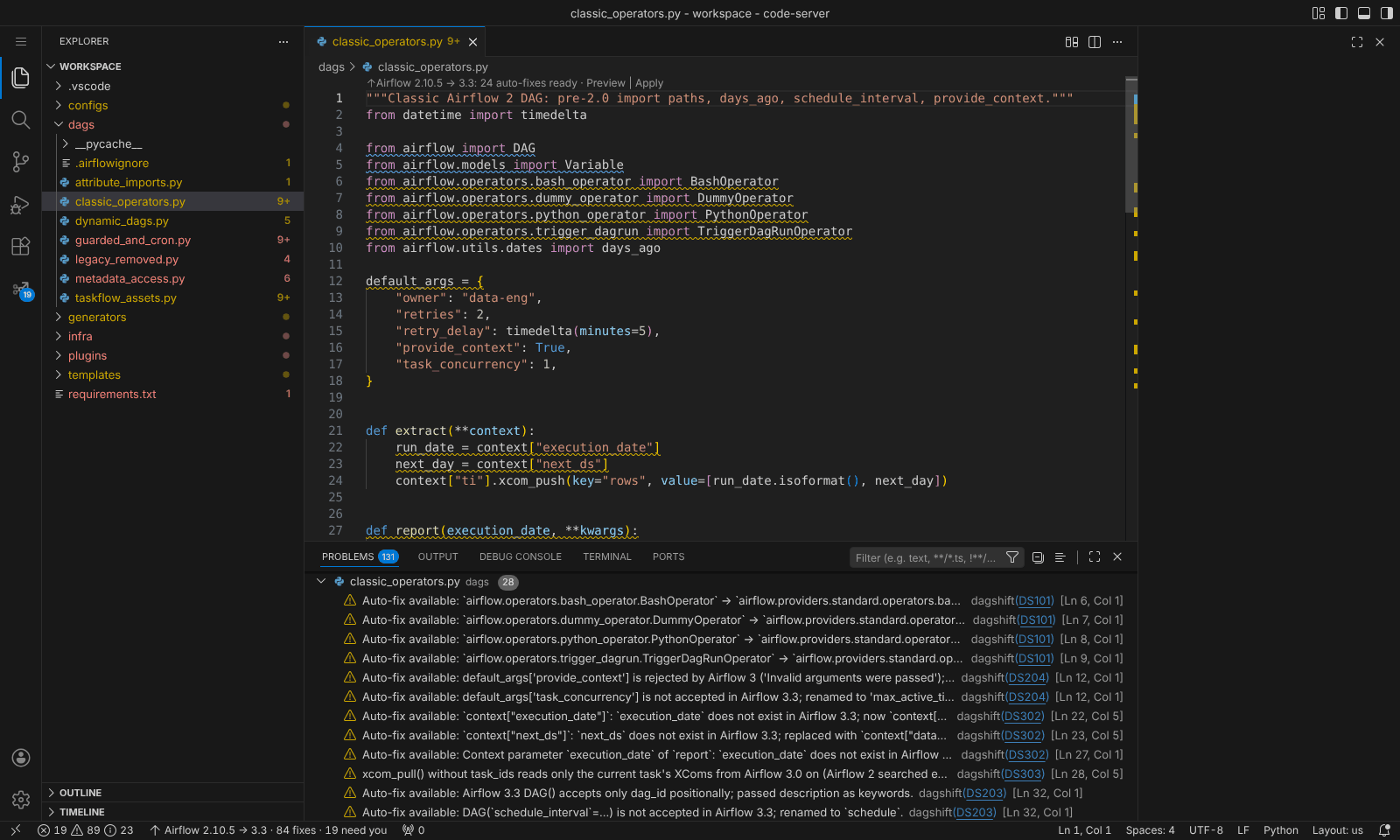Open the Dagshift migration view with badge 19
This screenshot has height=840, width=1400.
21,290
